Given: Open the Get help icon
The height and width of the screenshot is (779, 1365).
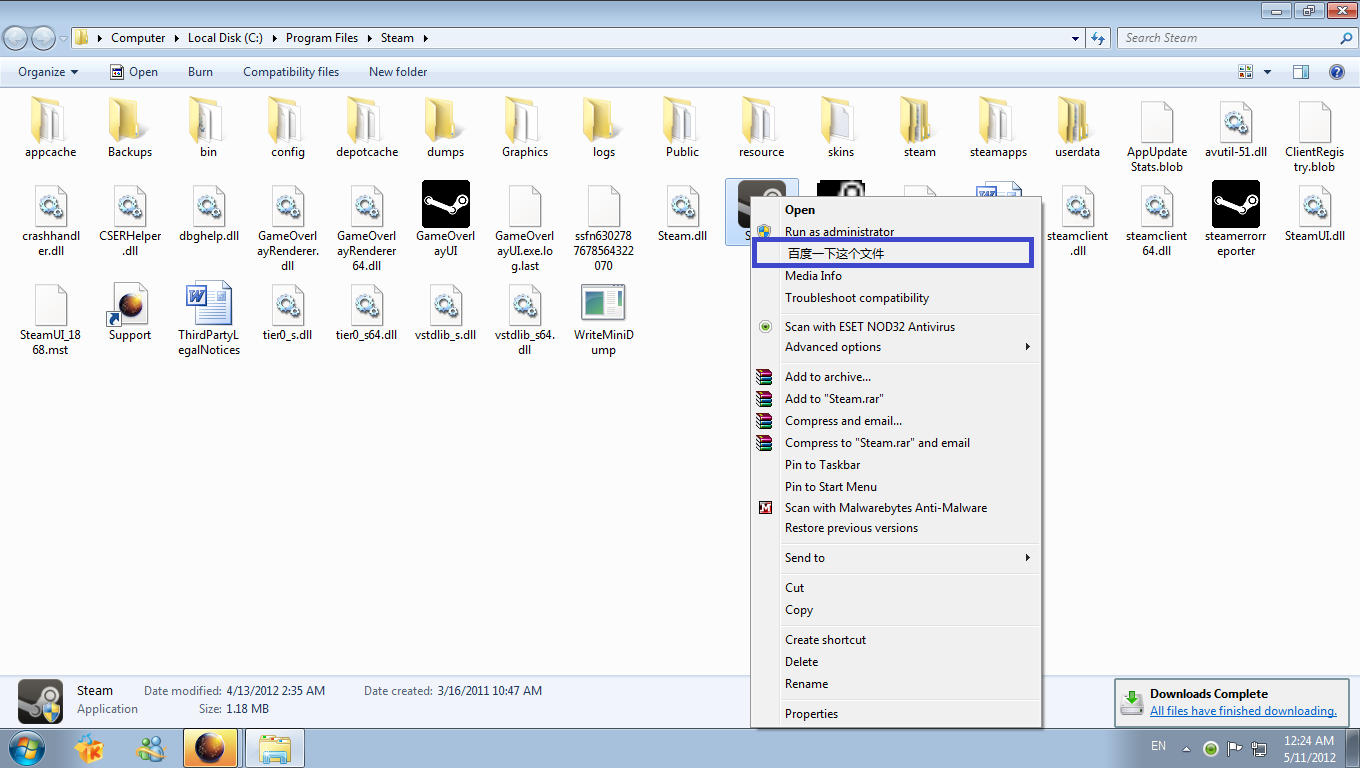Looking at the screenshot, I should [x=1337, y=72].
